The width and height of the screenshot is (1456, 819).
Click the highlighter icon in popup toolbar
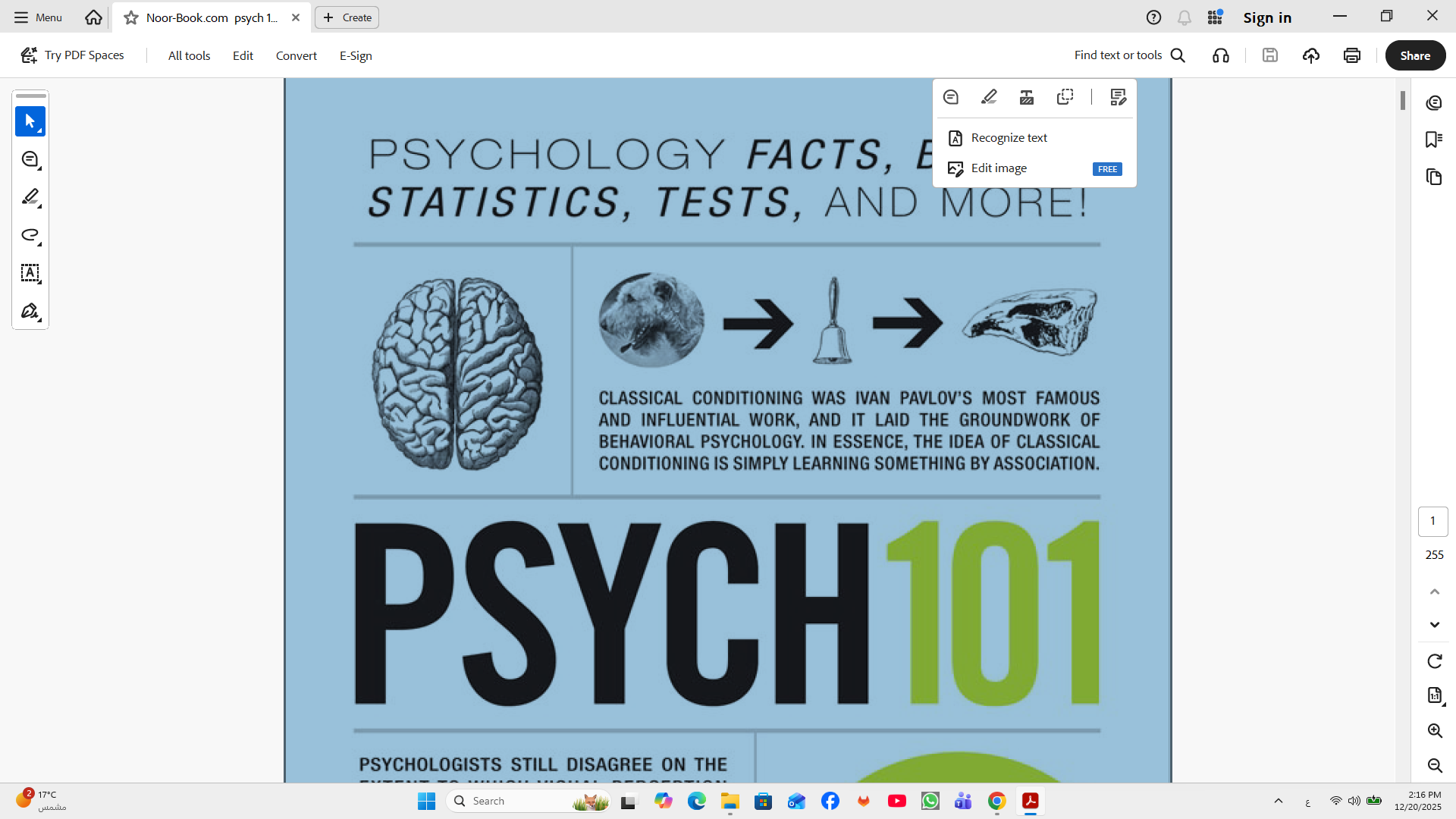[x=989, y=97]
